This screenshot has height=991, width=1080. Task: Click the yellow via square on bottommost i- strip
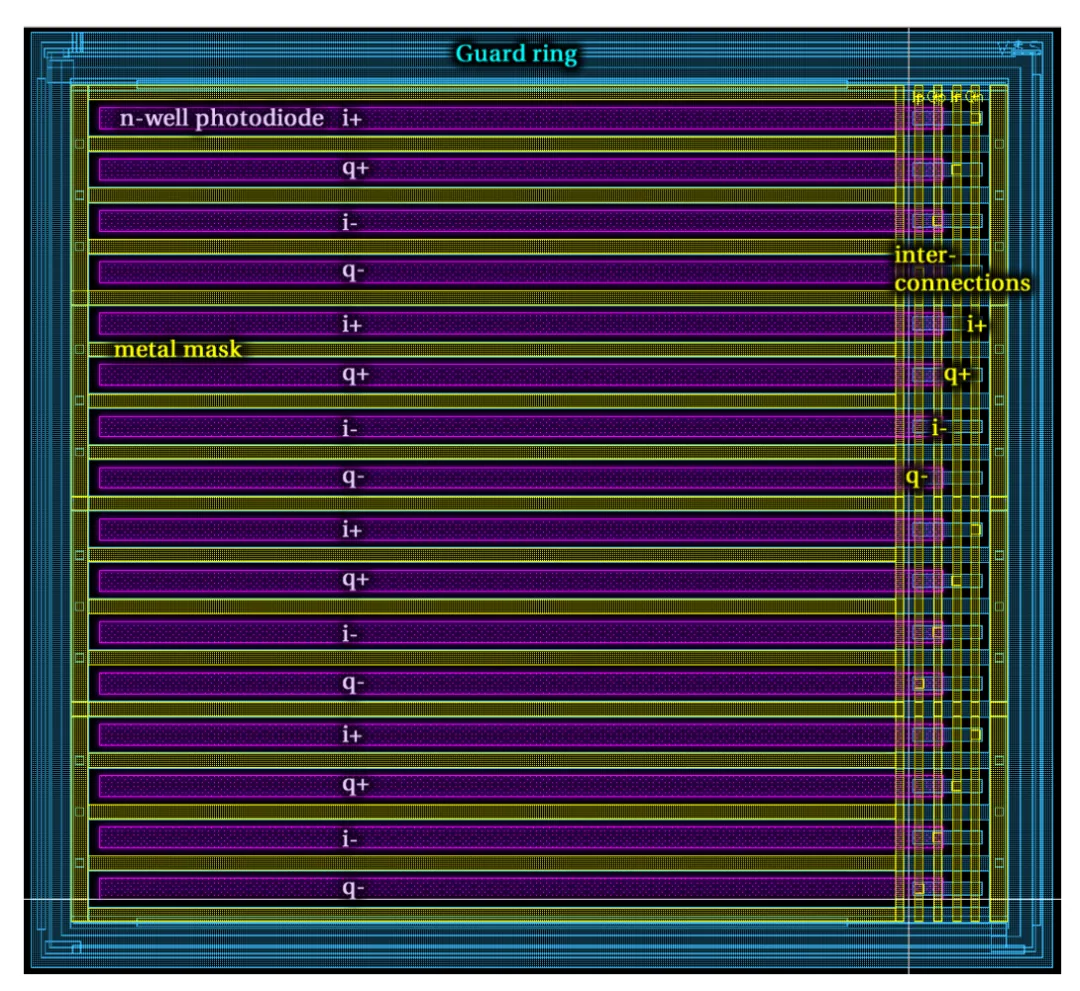(x=937, y=837)
